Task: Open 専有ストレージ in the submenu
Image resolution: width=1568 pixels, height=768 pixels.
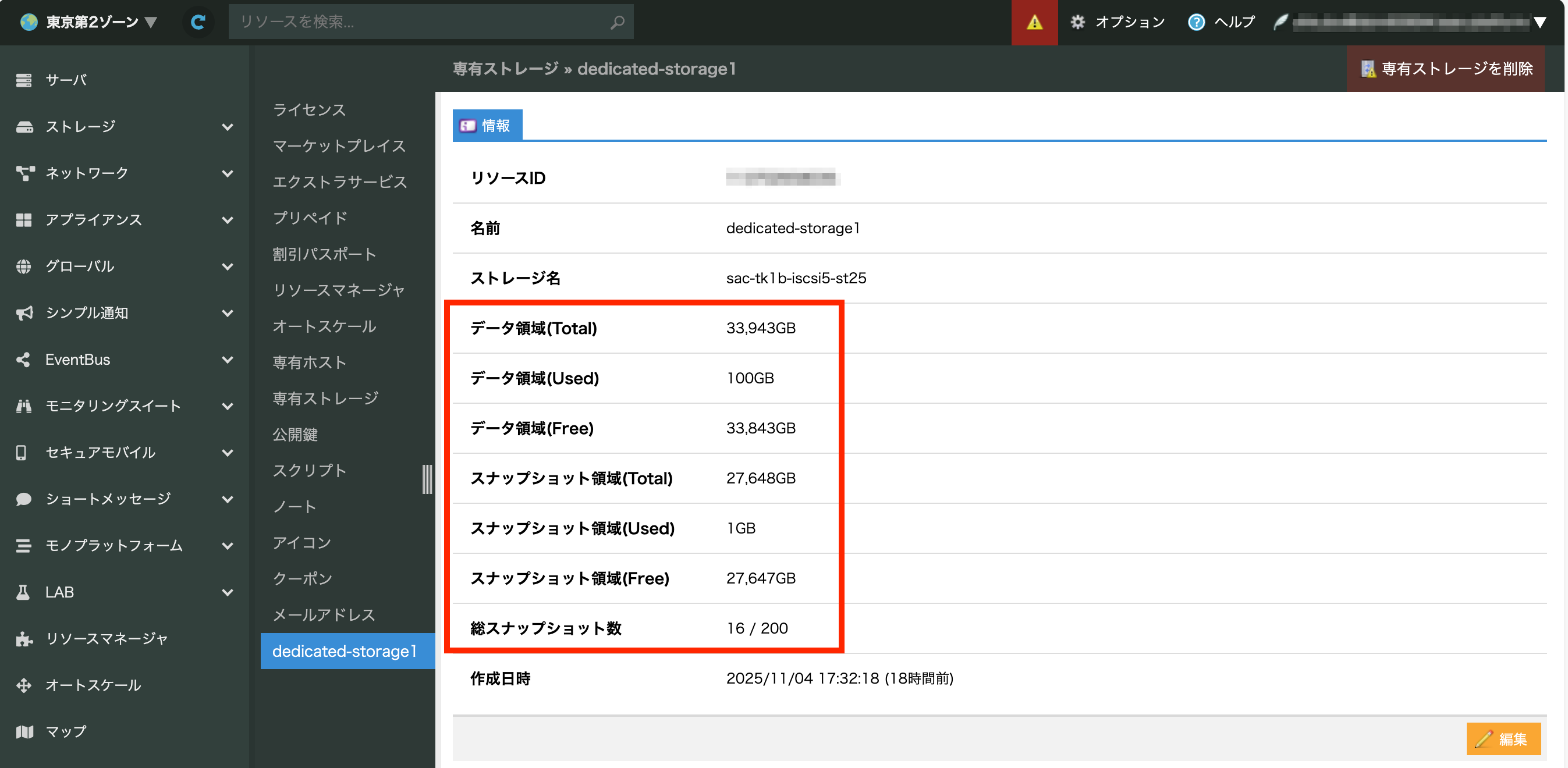Action: pyautogui.click(x=325, y=399)
